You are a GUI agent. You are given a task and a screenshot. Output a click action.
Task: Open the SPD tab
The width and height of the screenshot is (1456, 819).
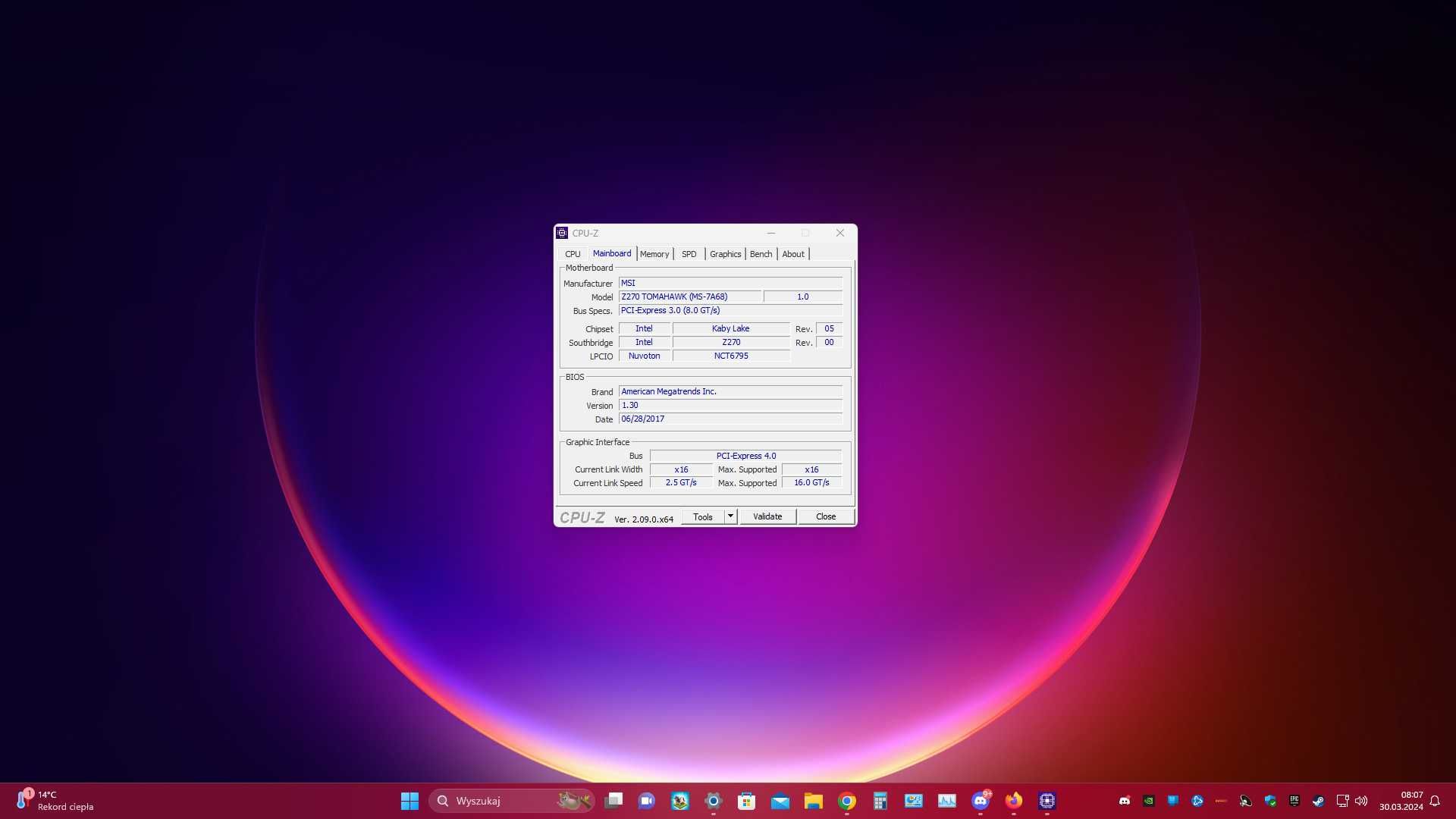pyautogui.click(x=689, y=254)
